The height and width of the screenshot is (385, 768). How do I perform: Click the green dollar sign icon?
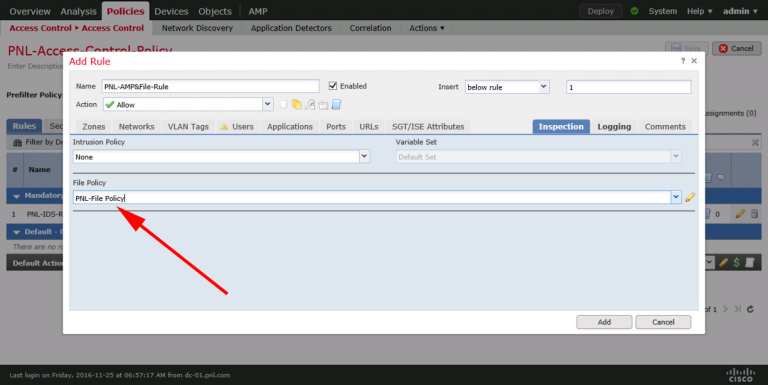pos(736,263)
